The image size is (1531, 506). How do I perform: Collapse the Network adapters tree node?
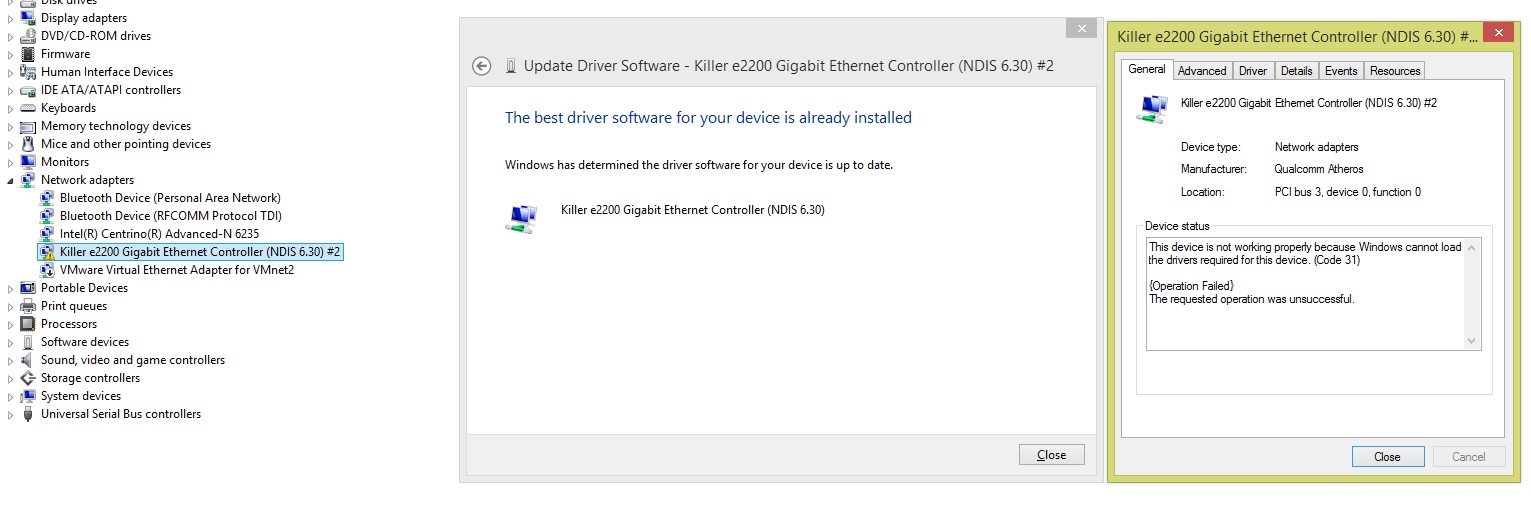[x=11, y=181]
